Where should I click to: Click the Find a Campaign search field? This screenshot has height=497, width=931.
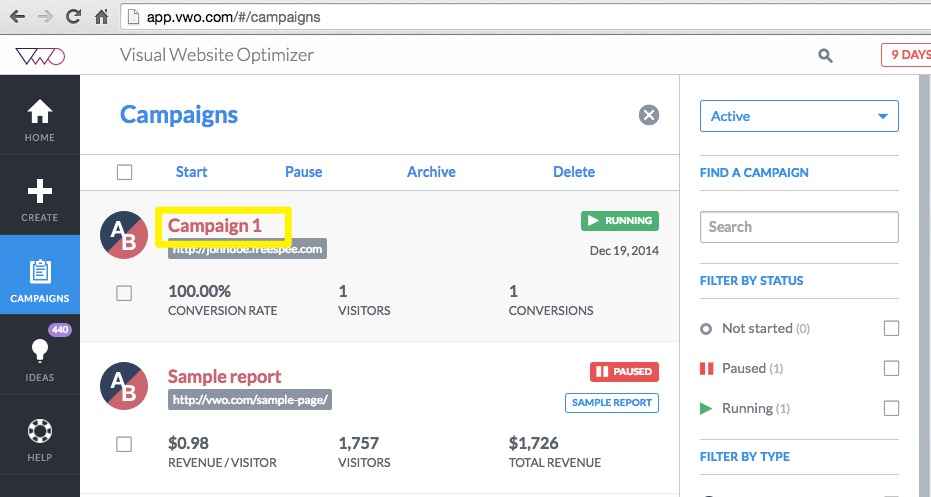799,227
